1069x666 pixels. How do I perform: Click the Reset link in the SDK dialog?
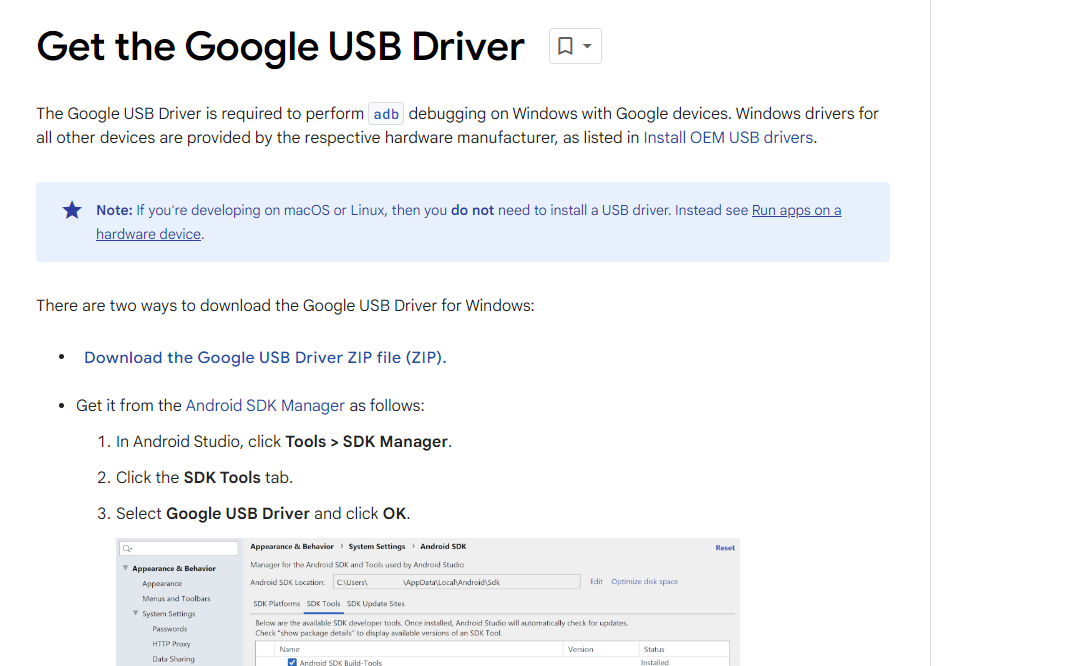[725, 547]
